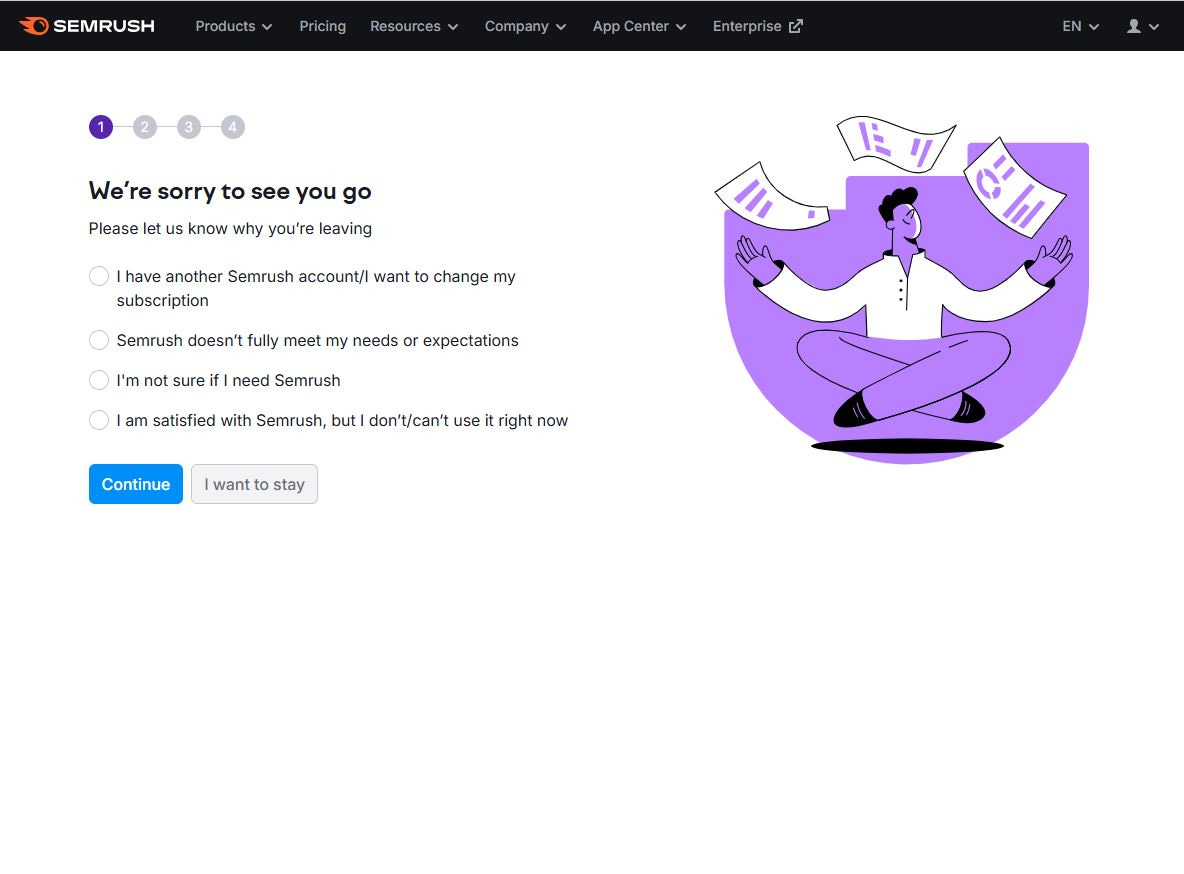
Task: Select 'I am satisfied with Semrush' radio option
Action: [x=99, y=420]
